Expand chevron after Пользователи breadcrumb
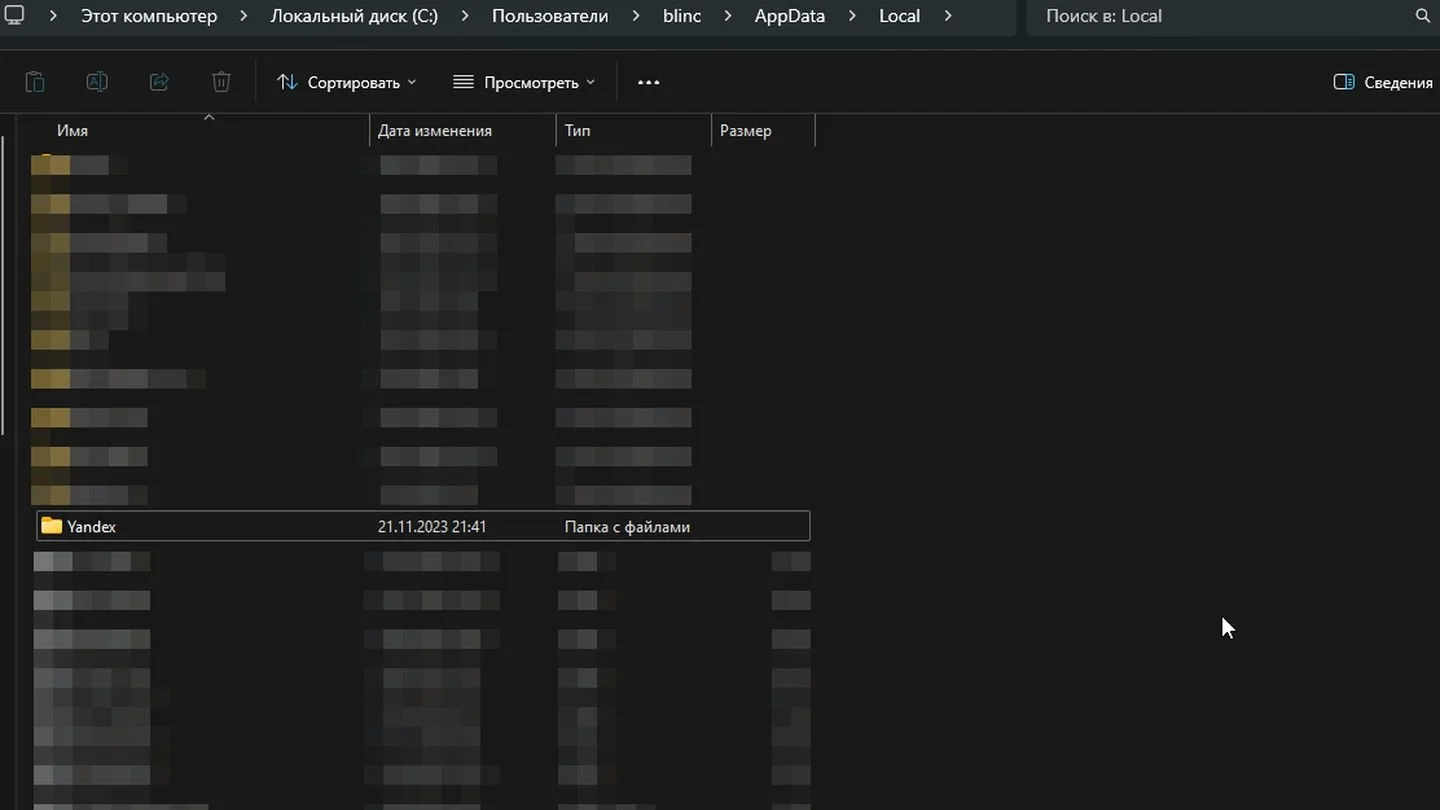Screen dimensions: 1440x810 pos(636,16)
